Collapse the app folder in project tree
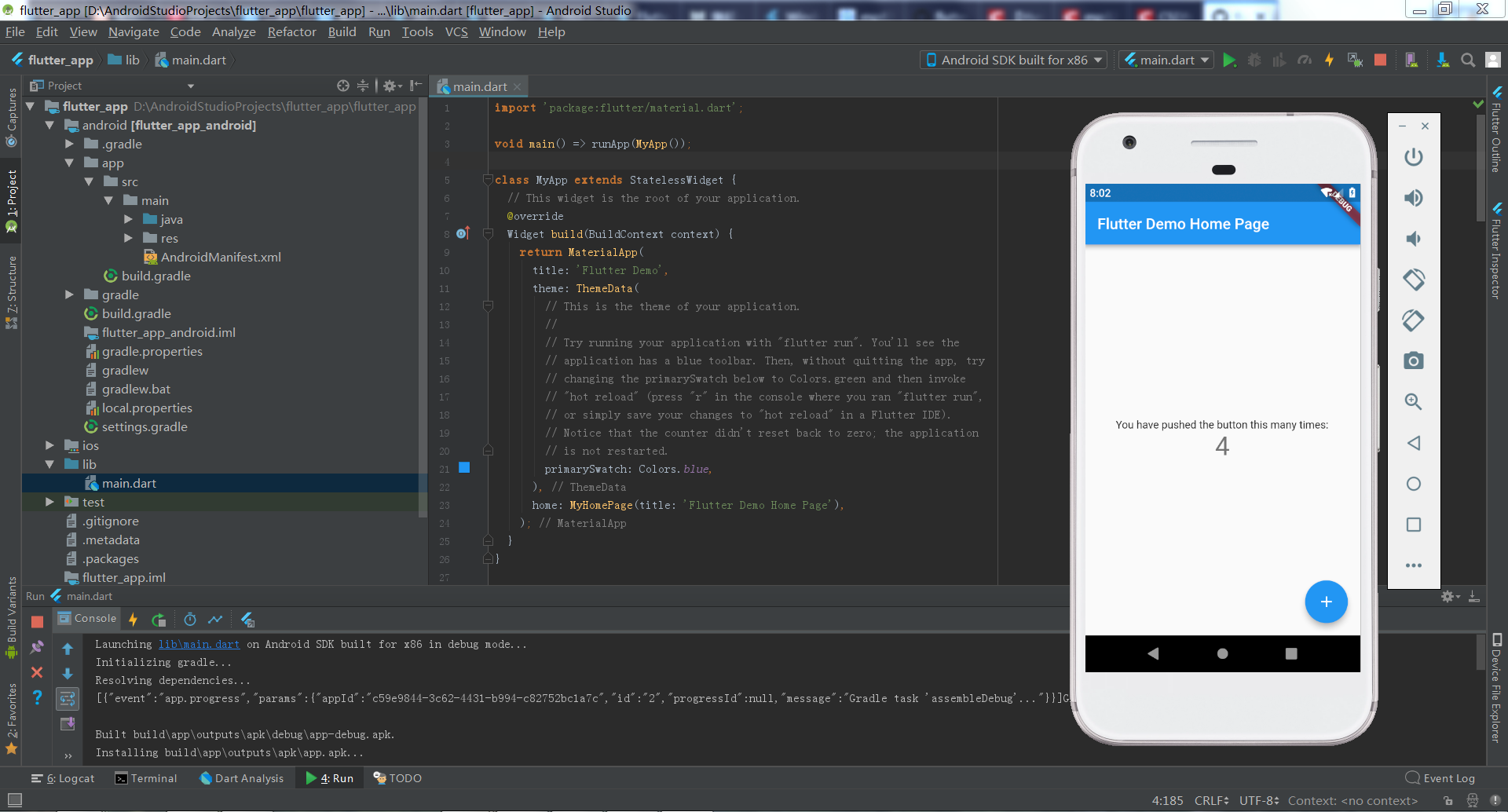Image resolution: width=1508 pixels, height=812 pixels. click(x=69, y=163)
